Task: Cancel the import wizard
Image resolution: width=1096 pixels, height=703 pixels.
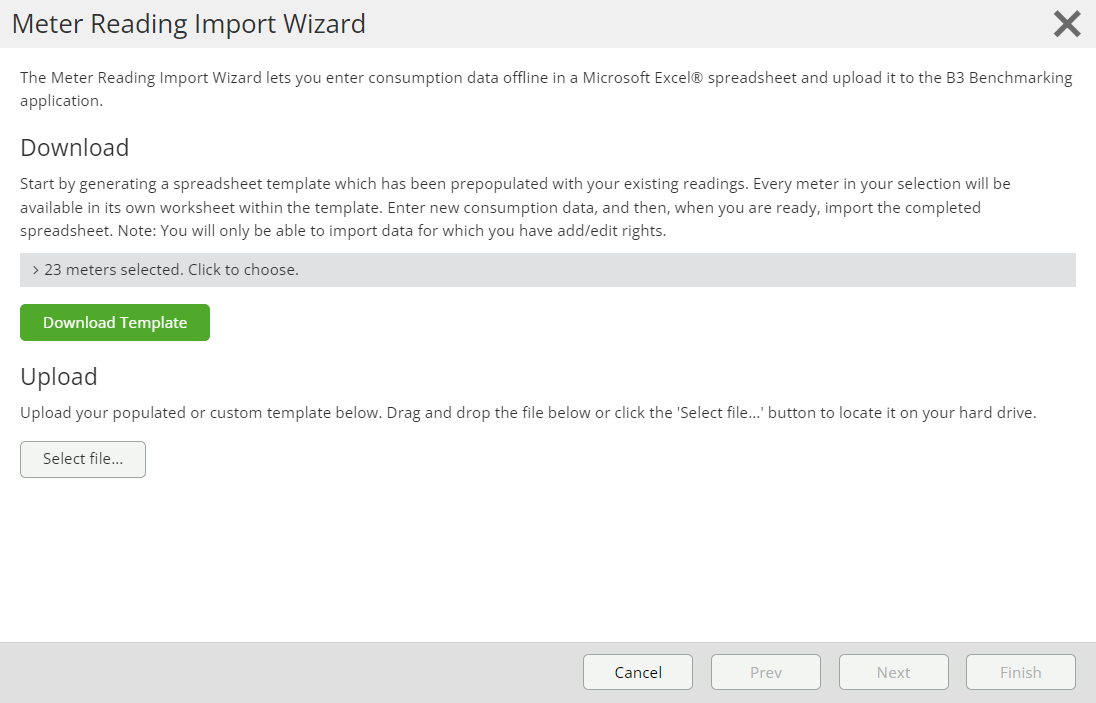Action: pos(638,672)
